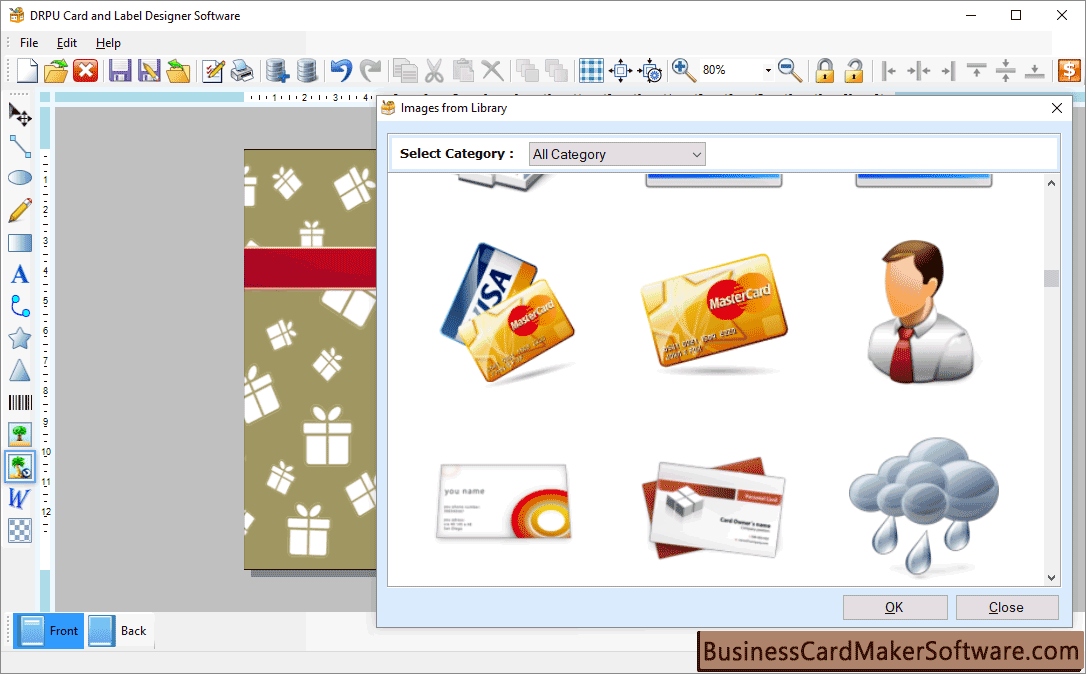The width and height of the screenshot is (1086, 674).
Task: Click the select/move arrow tool
Action: coord(19,114)
